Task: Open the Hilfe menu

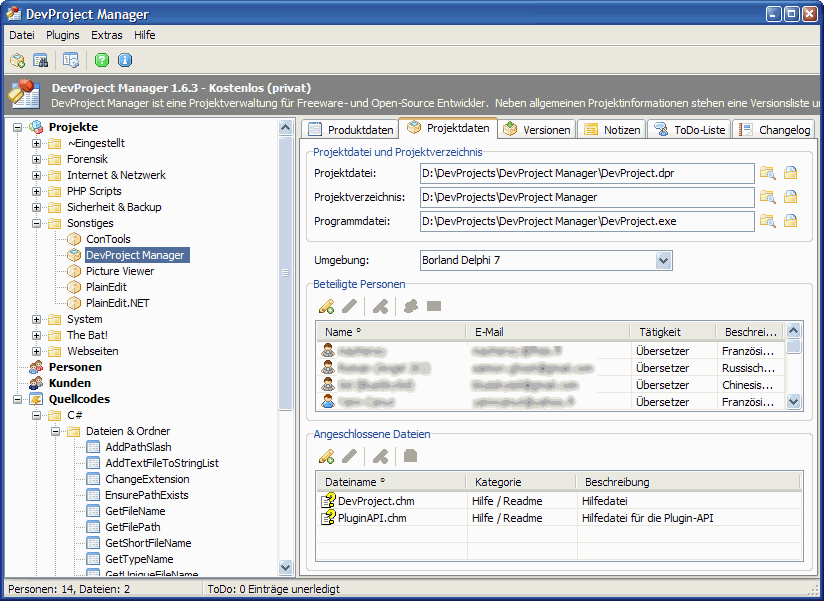Action: [x=145, y=35]
